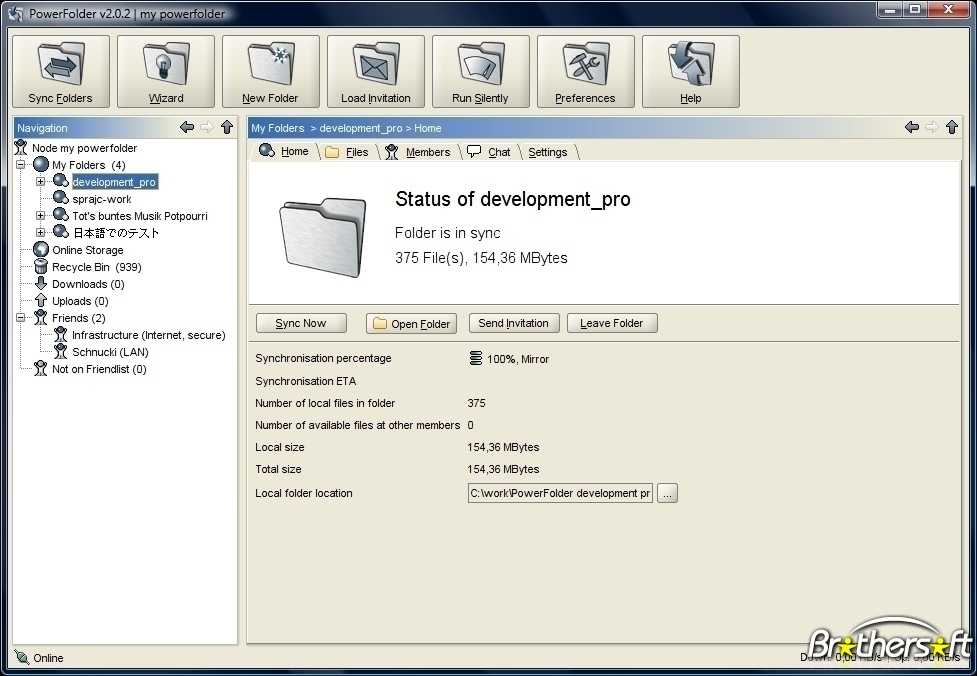Click the Mirror sync mode icon
The width and height of the screenshot is (977, 676).
tap(475, 358)
